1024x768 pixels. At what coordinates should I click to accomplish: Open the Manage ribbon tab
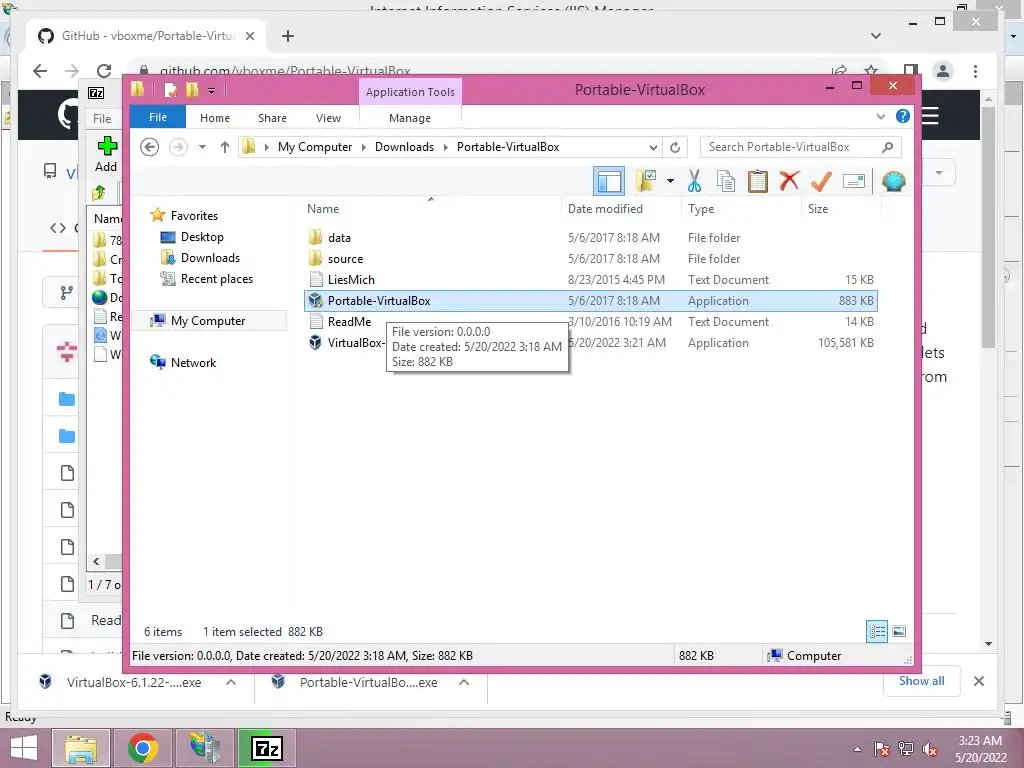pos(410,118)
